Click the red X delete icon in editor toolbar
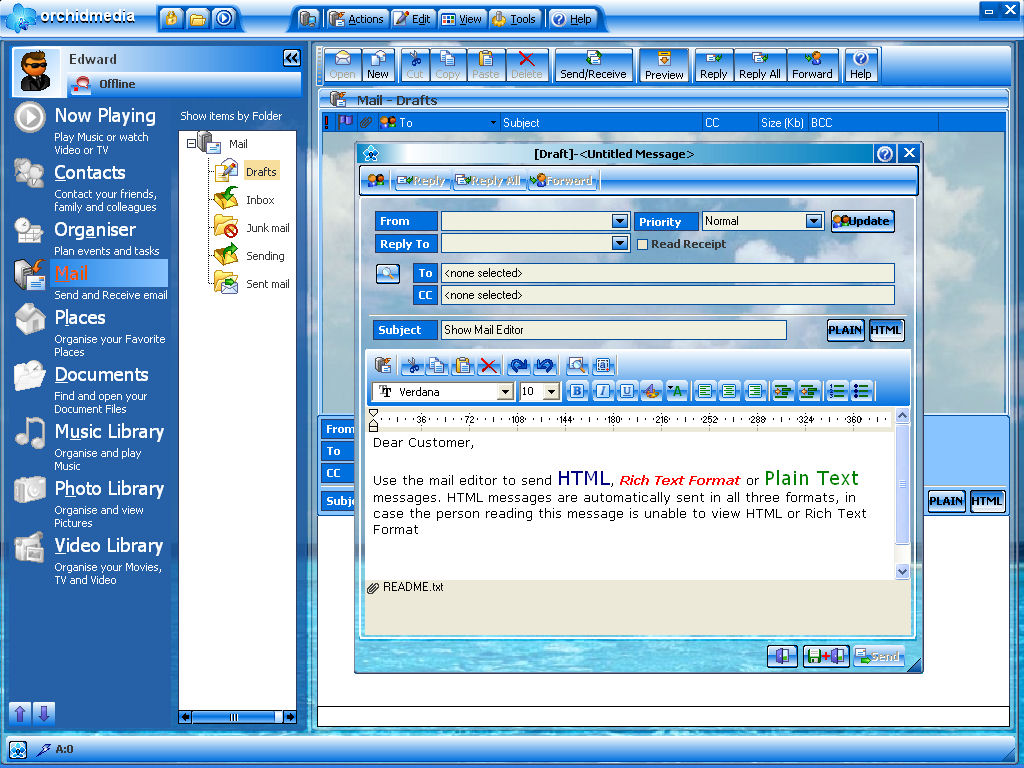This screenshot has width=1024, height=768. pos(488,366)
